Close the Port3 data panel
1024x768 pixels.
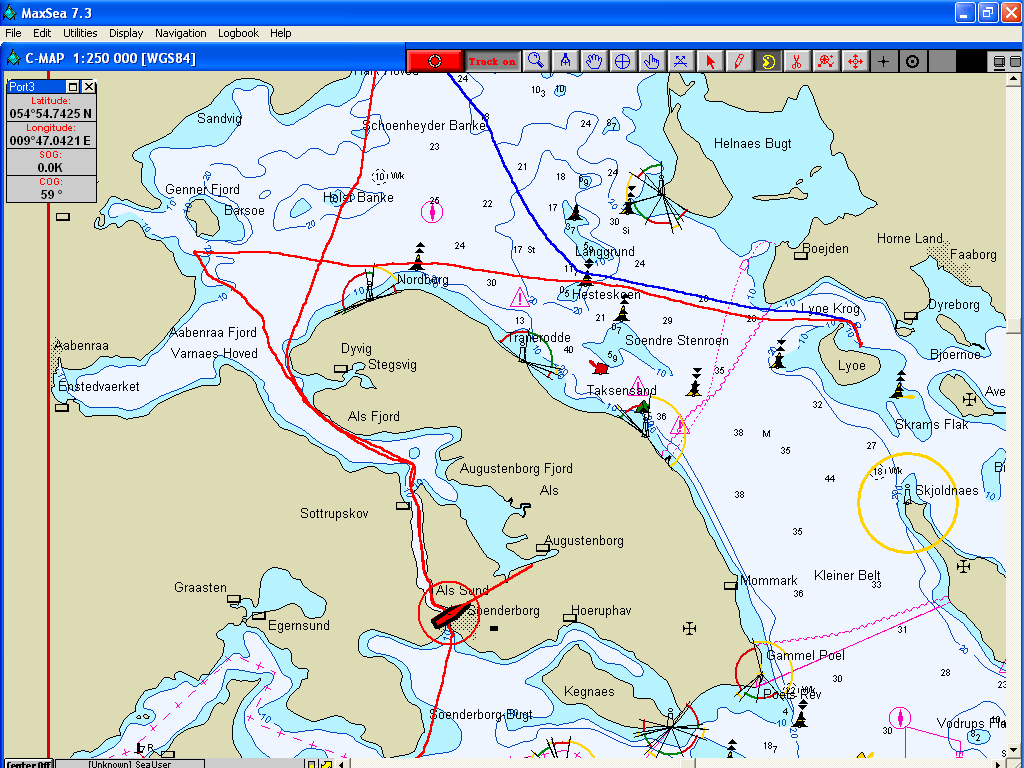click(x=89, y=87)
